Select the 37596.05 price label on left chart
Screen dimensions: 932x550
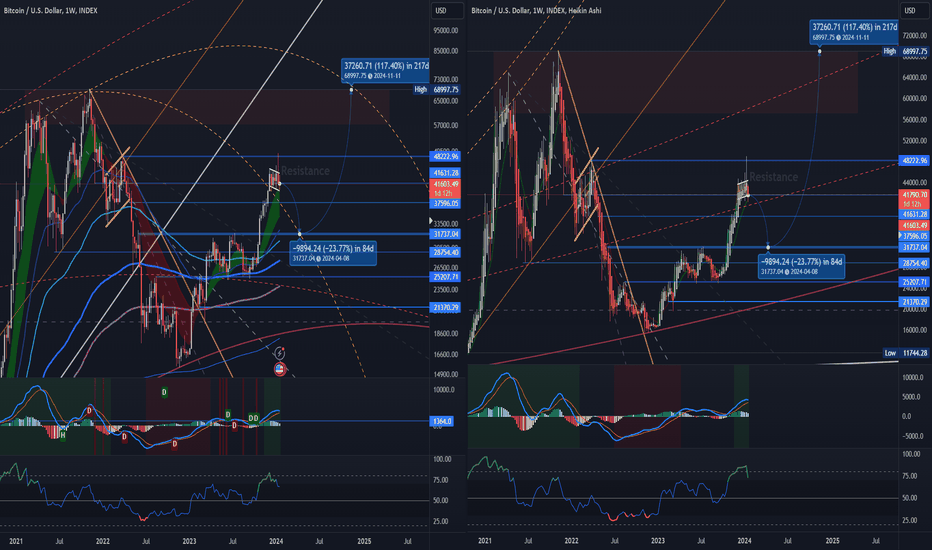446,203
